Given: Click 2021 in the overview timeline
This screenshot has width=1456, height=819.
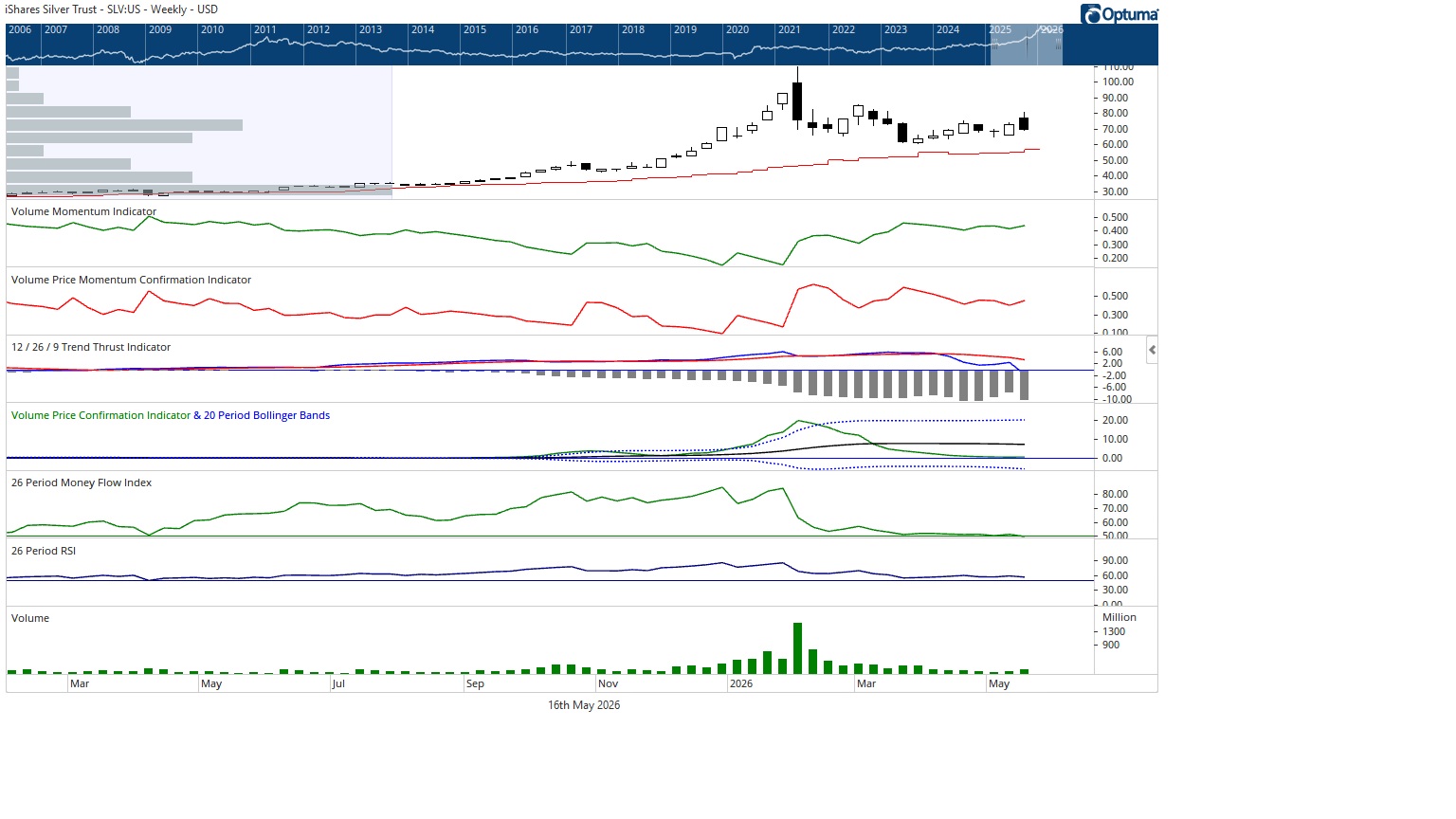Looking at the screenshot, I should coord(790,30).
